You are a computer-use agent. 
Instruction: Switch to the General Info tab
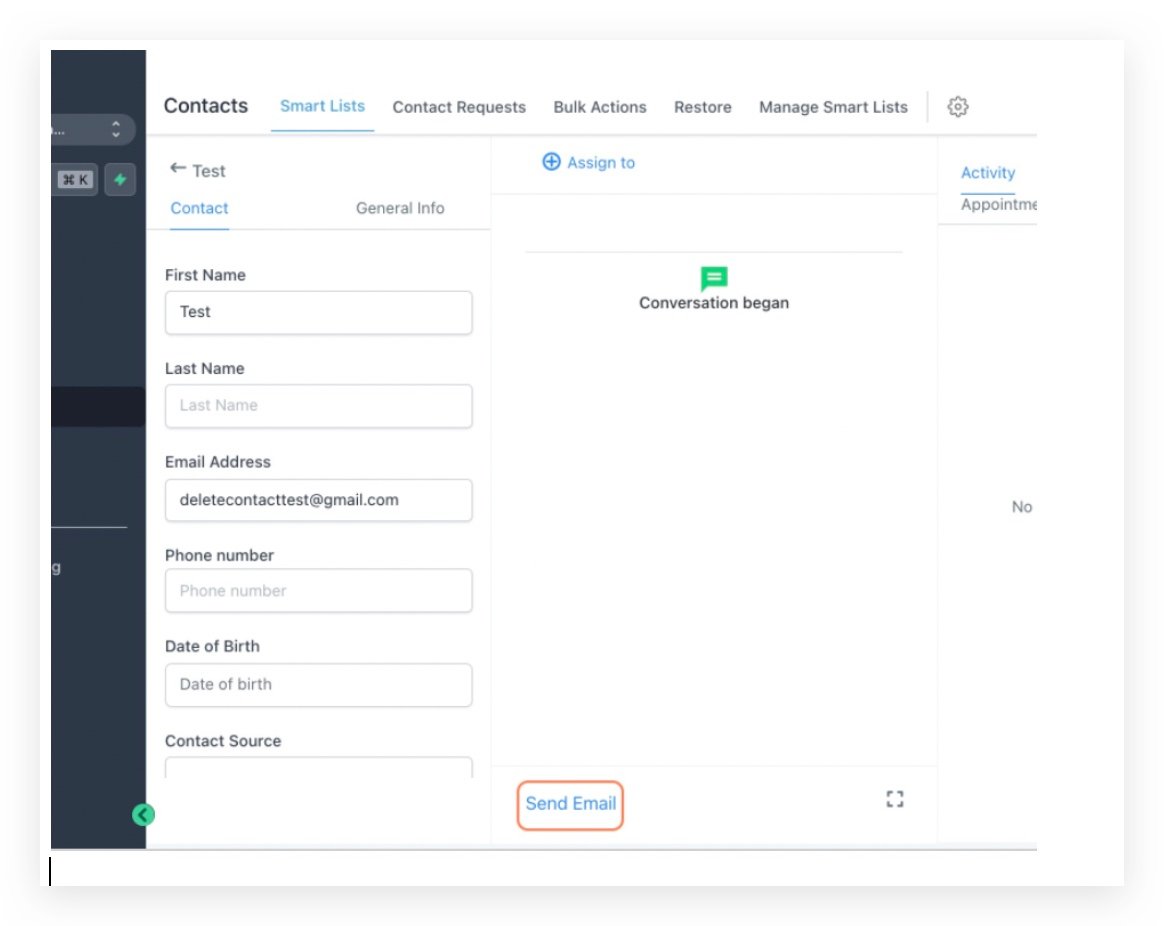pyautogui.click(x=400, y=208)
